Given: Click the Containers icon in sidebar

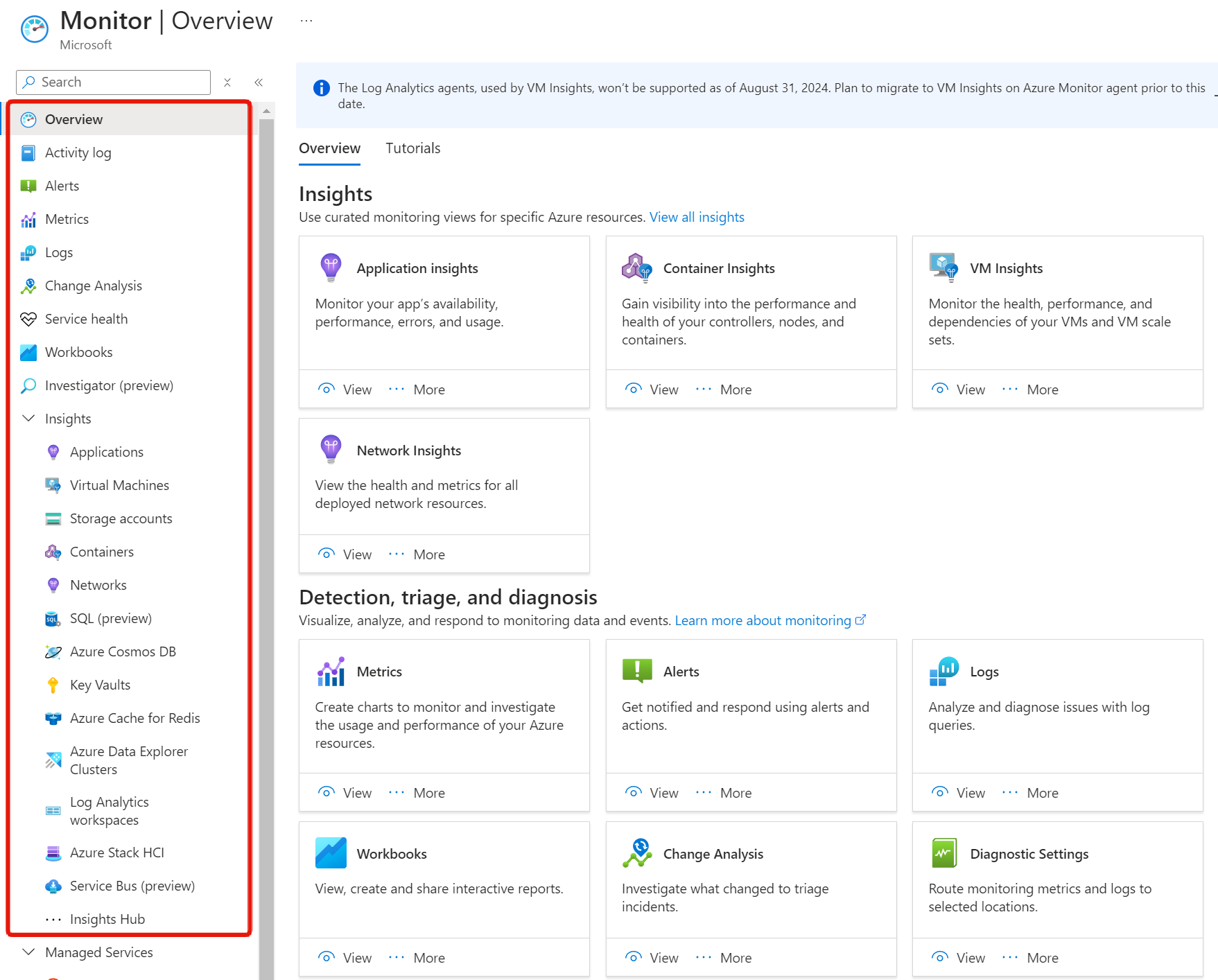Looking at the screenshot, I should [53, 552].
